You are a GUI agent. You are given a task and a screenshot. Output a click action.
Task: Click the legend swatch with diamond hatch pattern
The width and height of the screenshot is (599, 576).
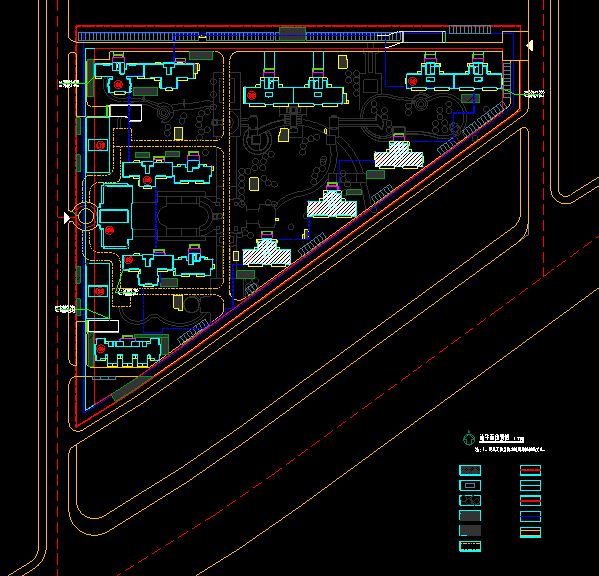point(470,470)
